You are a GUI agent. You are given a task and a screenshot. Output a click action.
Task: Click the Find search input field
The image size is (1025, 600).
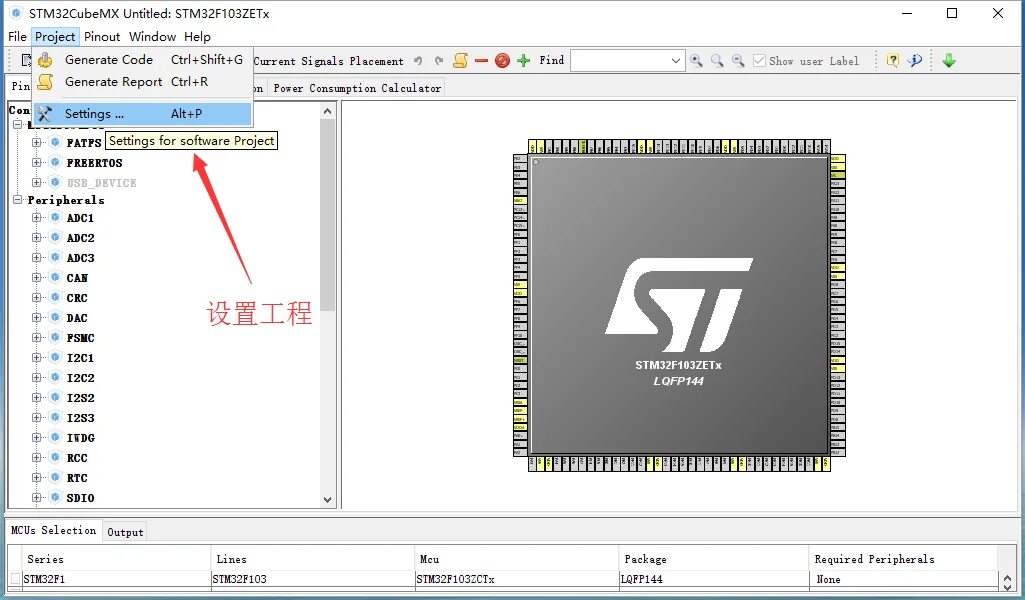click(620, 61)
